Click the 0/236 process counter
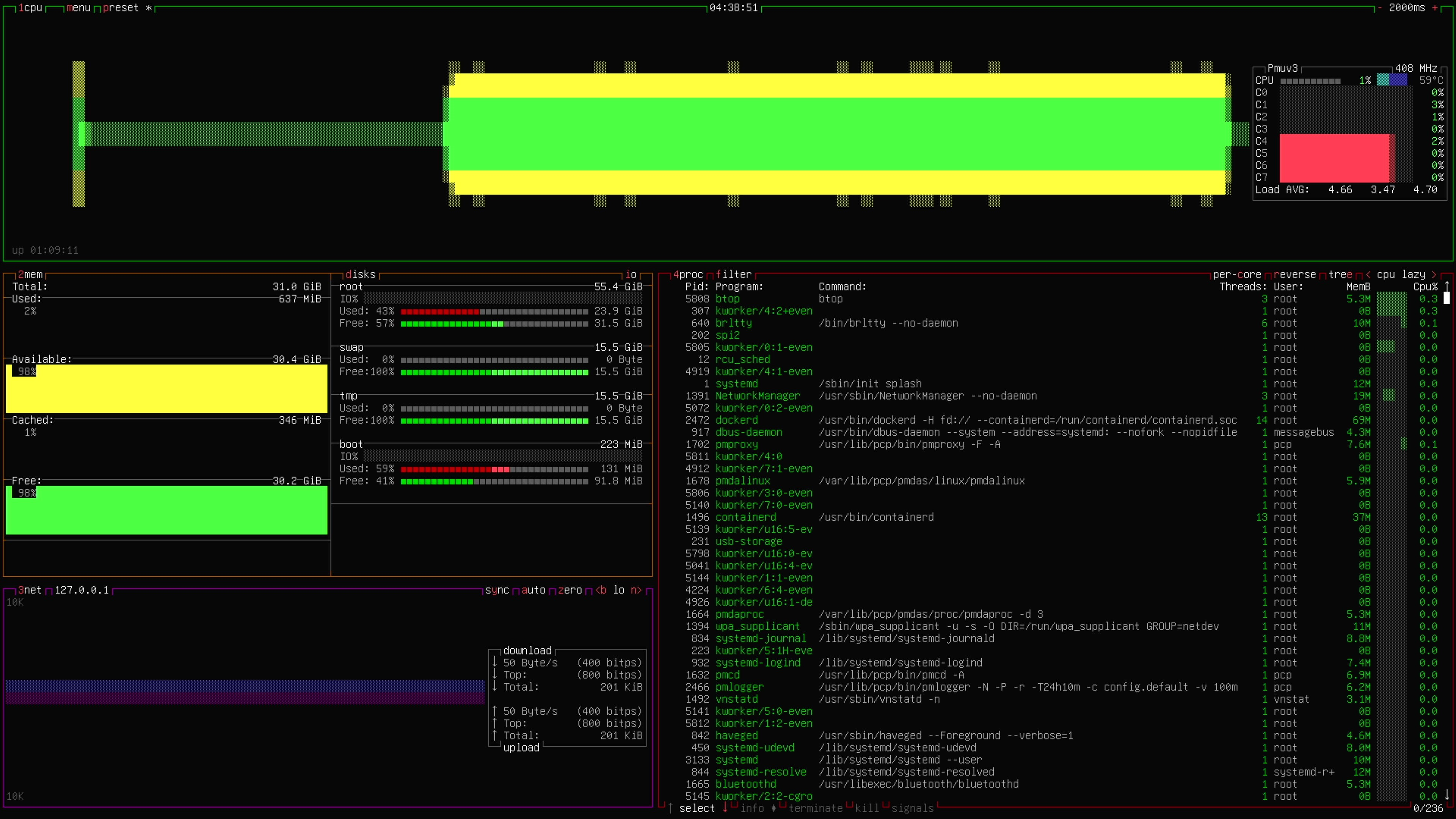 (x=1428, y=808)
